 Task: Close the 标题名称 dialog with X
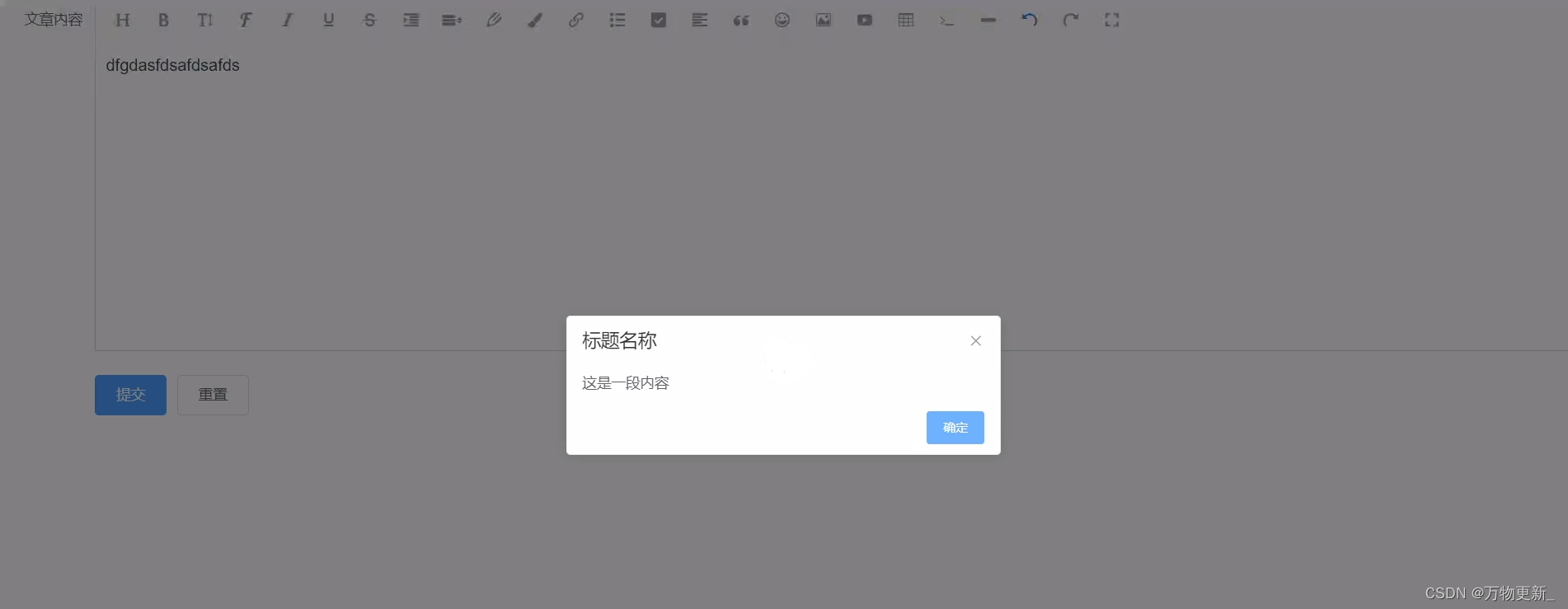976,340
